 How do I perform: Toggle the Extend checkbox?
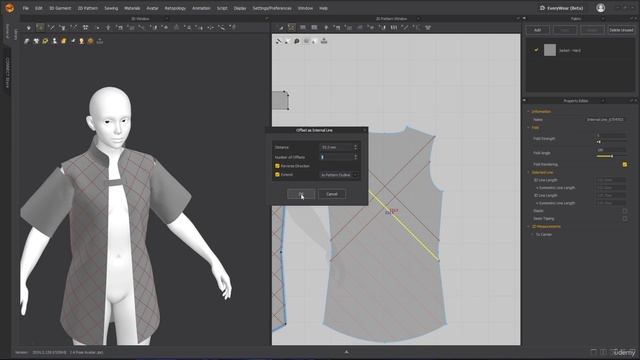point(277,175)
